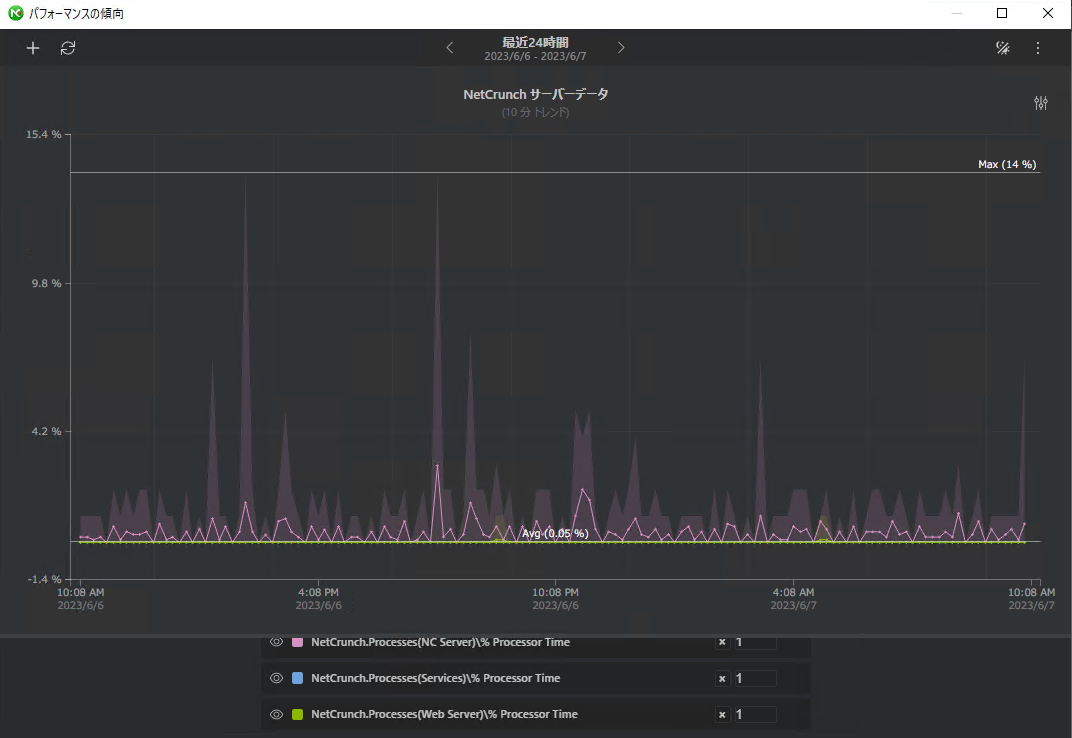Open the three-dot more options menu
Viewport: 1072px width, 738px height.
(1038, 48)
